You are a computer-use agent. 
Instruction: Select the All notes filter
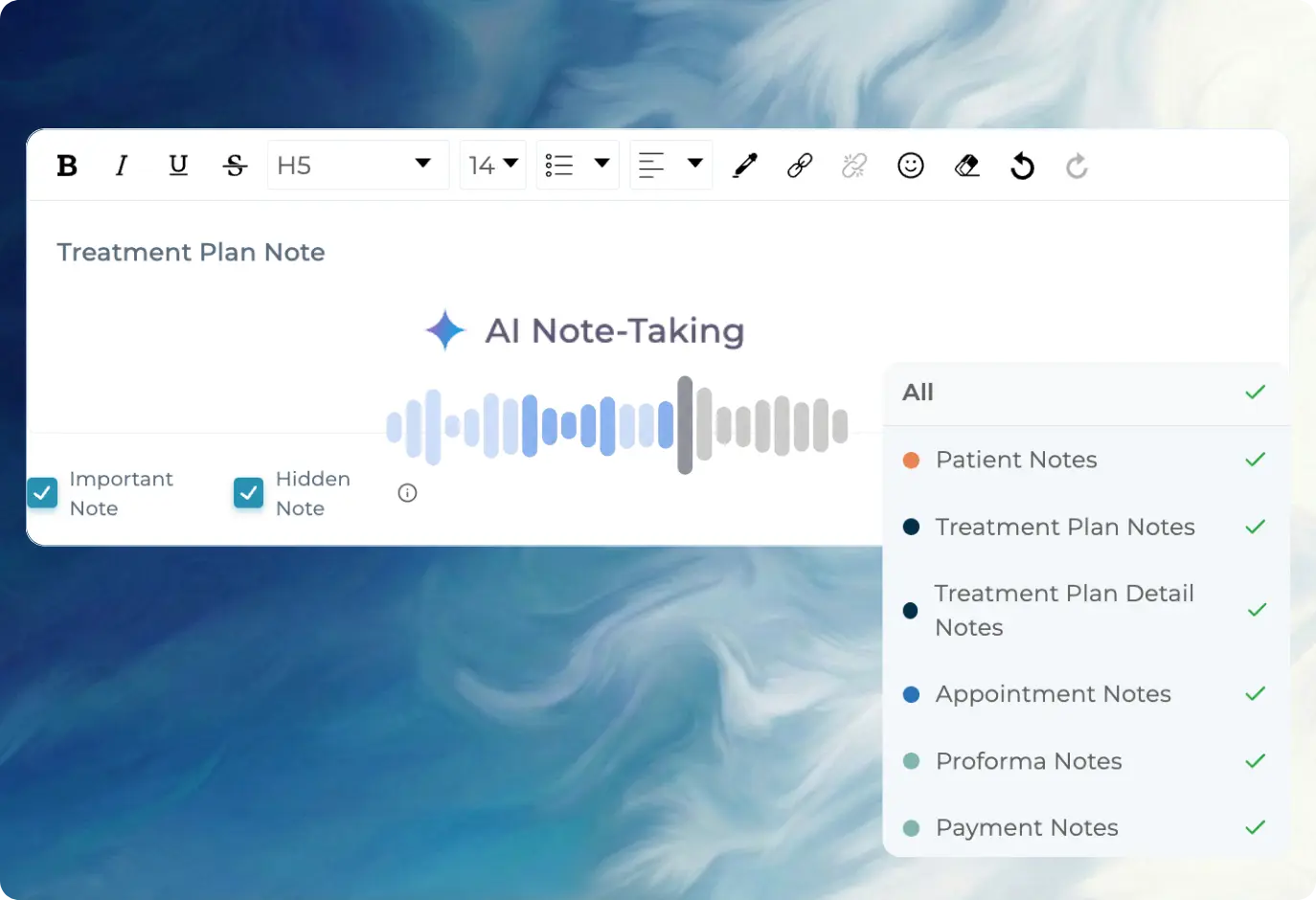click(1087, 393)
